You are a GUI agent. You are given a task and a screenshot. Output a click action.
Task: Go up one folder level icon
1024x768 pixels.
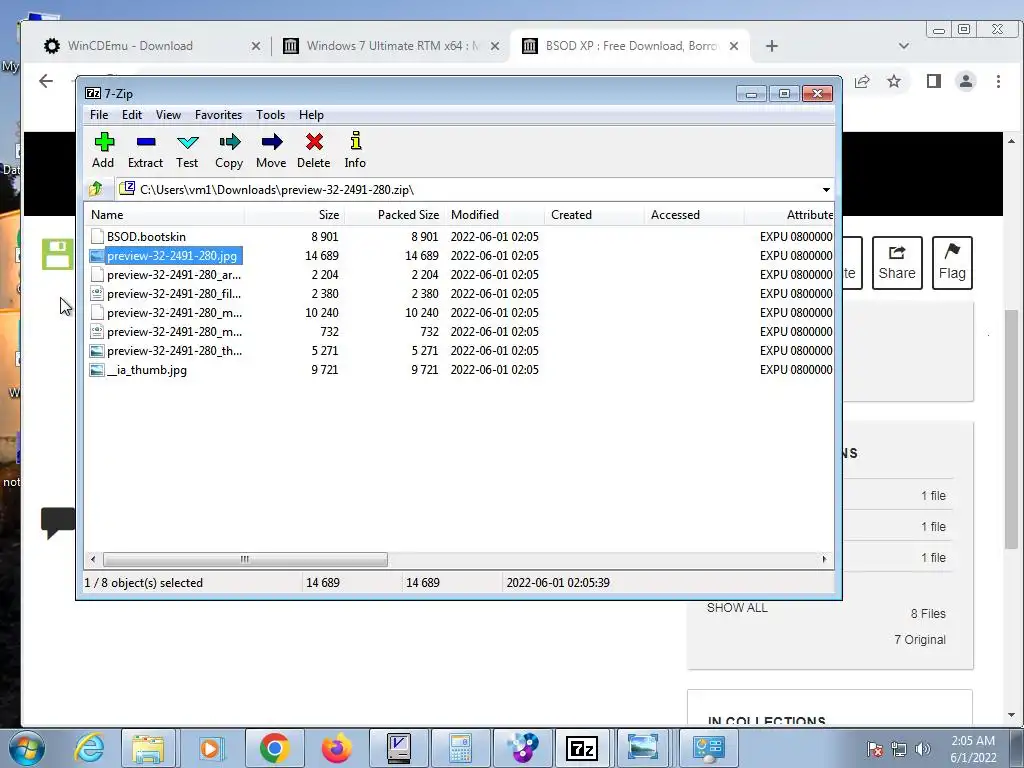coord(96,189)
